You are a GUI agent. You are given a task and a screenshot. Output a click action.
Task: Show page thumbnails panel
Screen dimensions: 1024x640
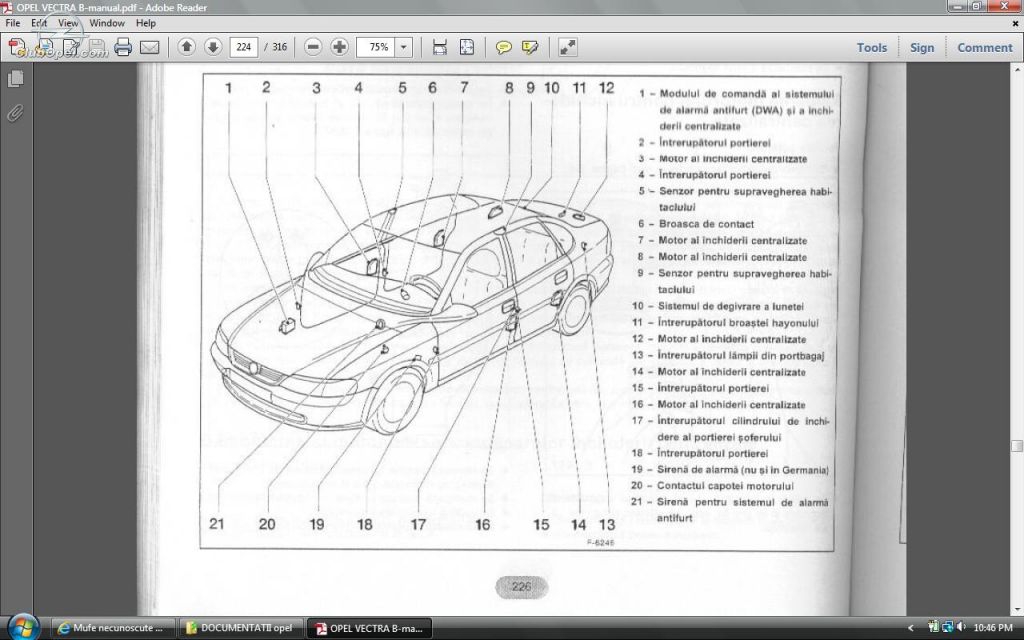(16, 79)
